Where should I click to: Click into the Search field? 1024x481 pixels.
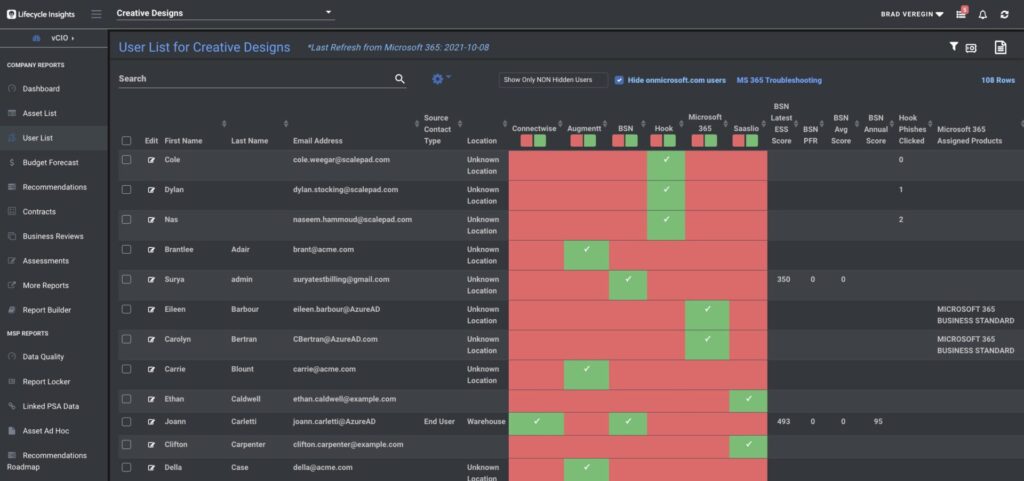(x=255, y=79)
